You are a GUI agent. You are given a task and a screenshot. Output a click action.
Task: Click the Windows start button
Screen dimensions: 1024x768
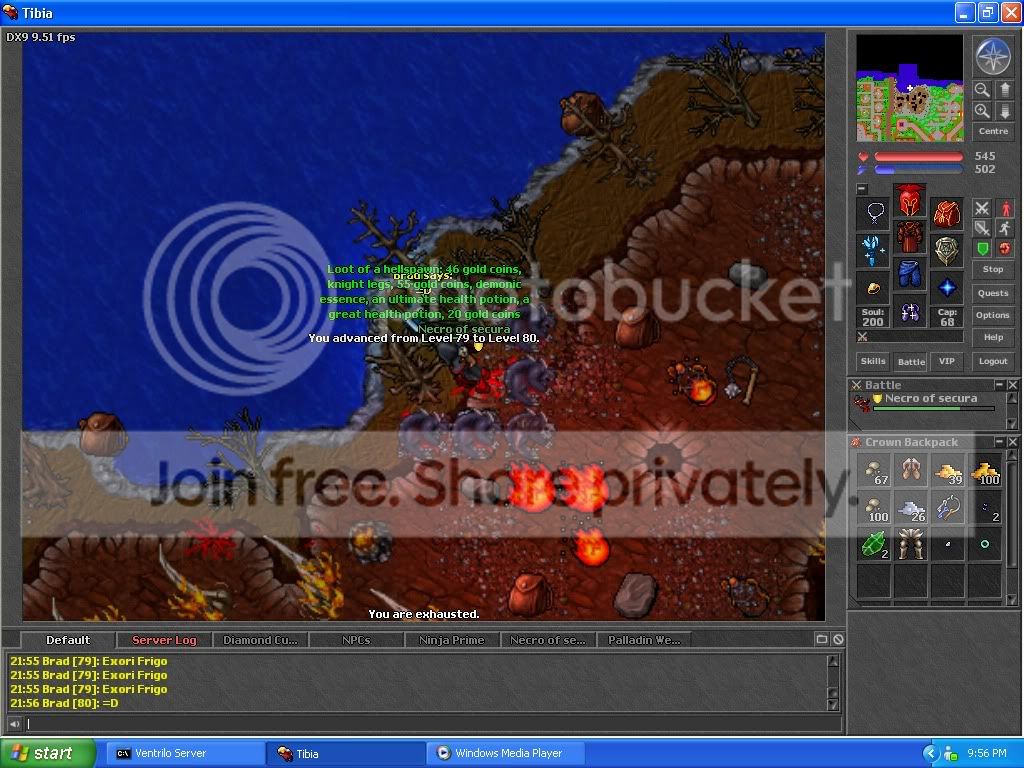click(x=47, y=754)
